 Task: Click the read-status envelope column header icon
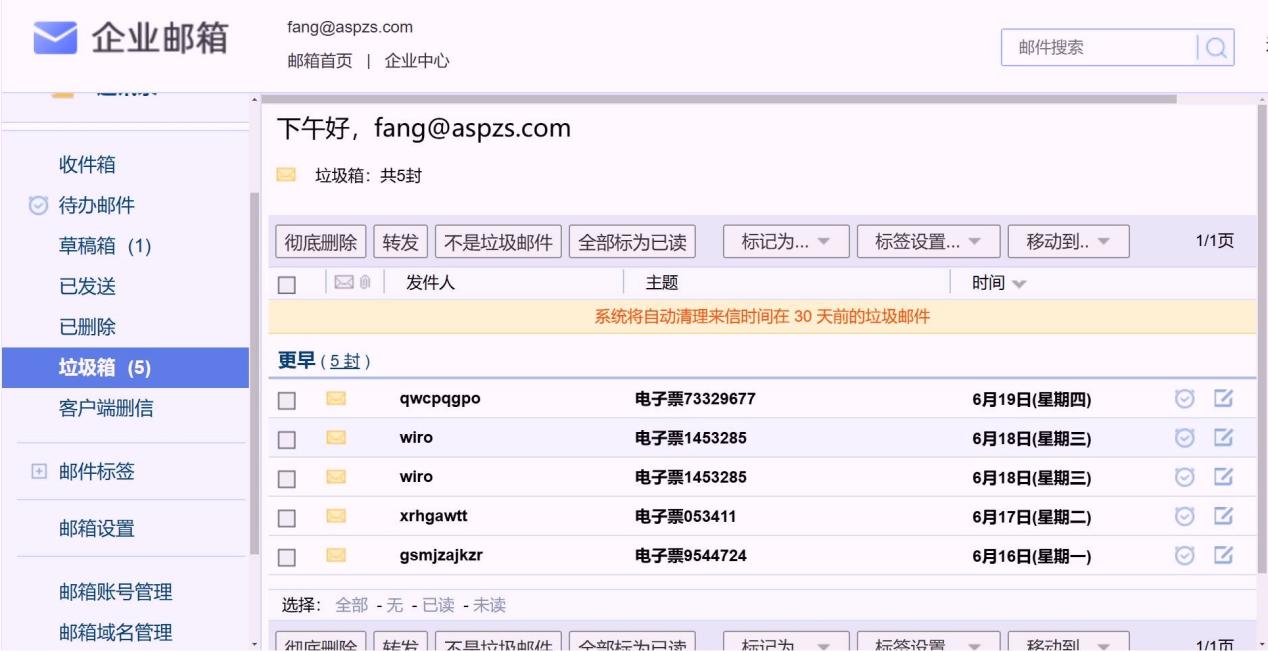pyautogui.click(x=344, y=284)
